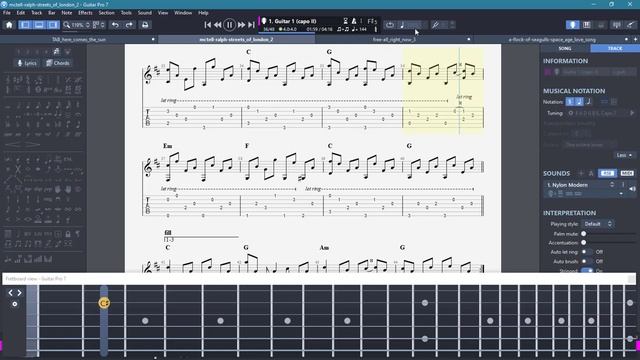Click the zoom magnifier icon

point(67,25)
